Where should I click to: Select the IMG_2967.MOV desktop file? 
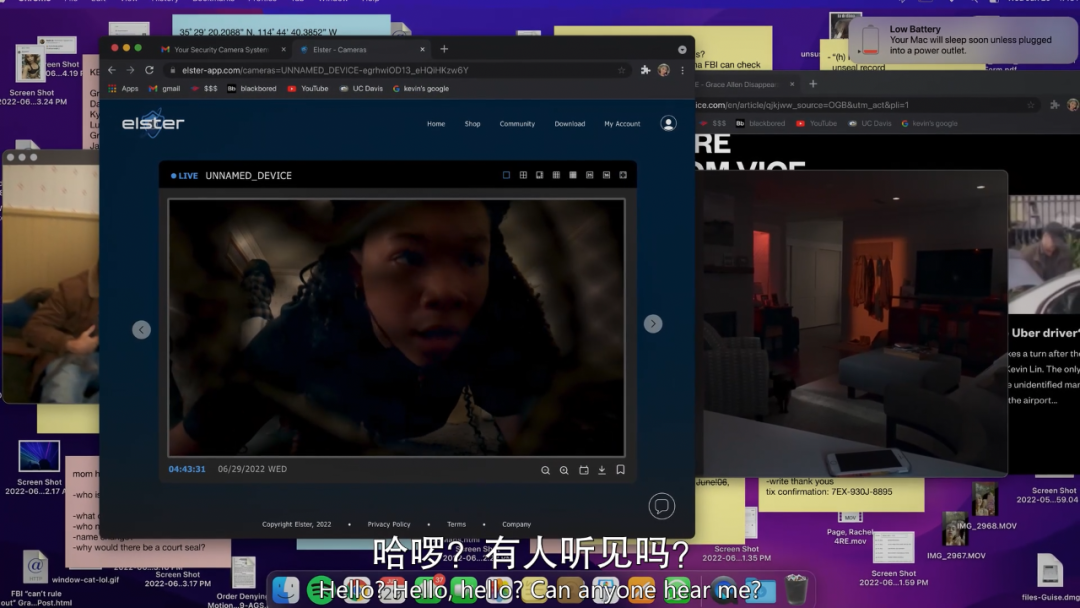pos(955,536)
